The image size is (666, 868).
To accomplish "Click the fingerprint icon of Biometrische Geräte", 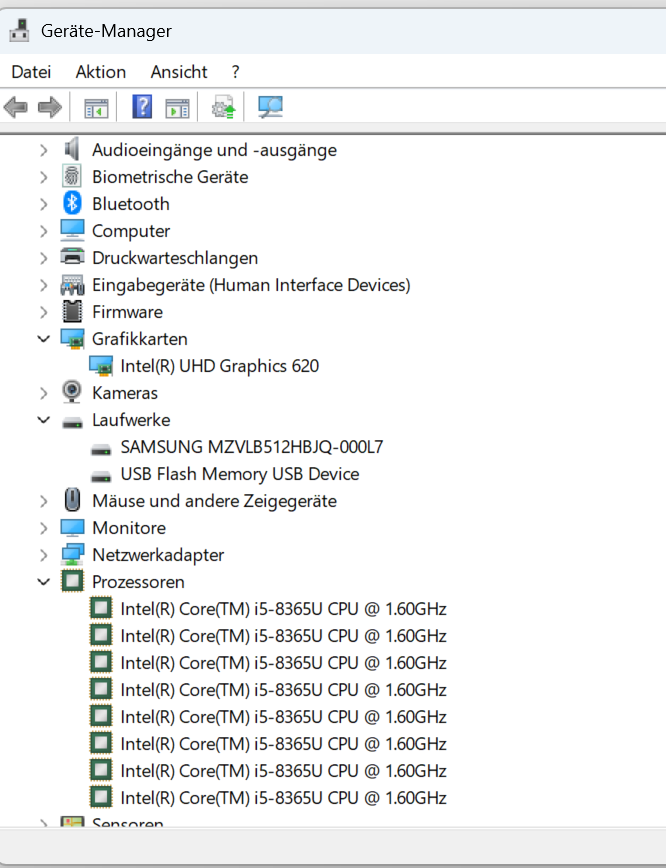I will [72, 177].
